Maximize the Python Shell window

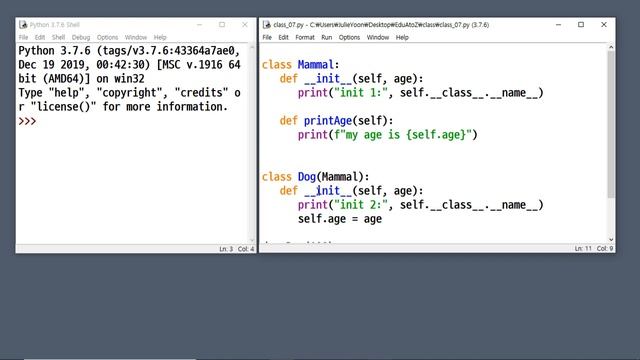click(x=222, y=25)
